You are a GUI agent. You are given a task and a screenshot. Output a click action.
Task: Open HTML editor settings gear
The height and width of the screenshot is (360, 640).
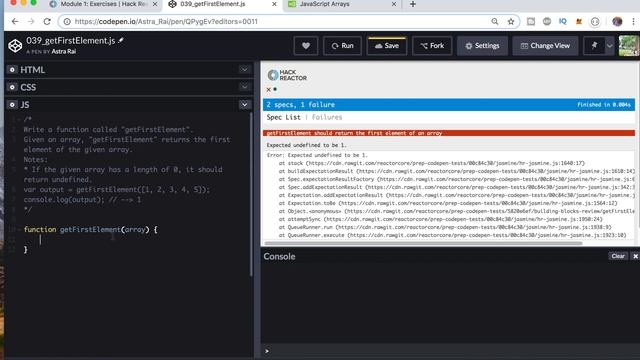click(12, 70)
